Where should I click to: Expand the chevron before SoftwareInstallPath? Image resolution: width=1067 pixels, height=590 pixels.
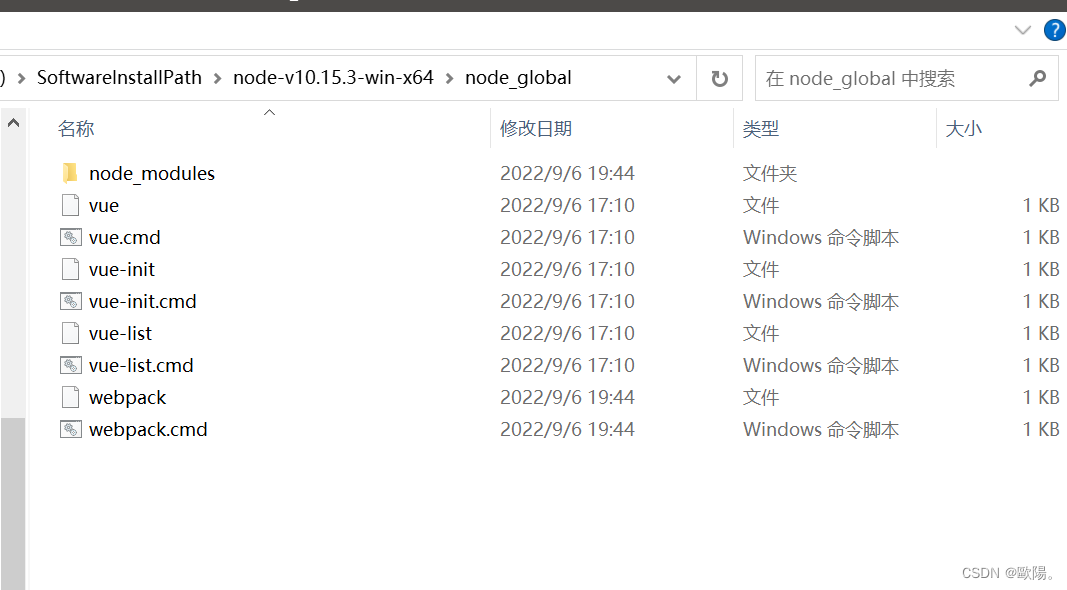tap(21, 79)
